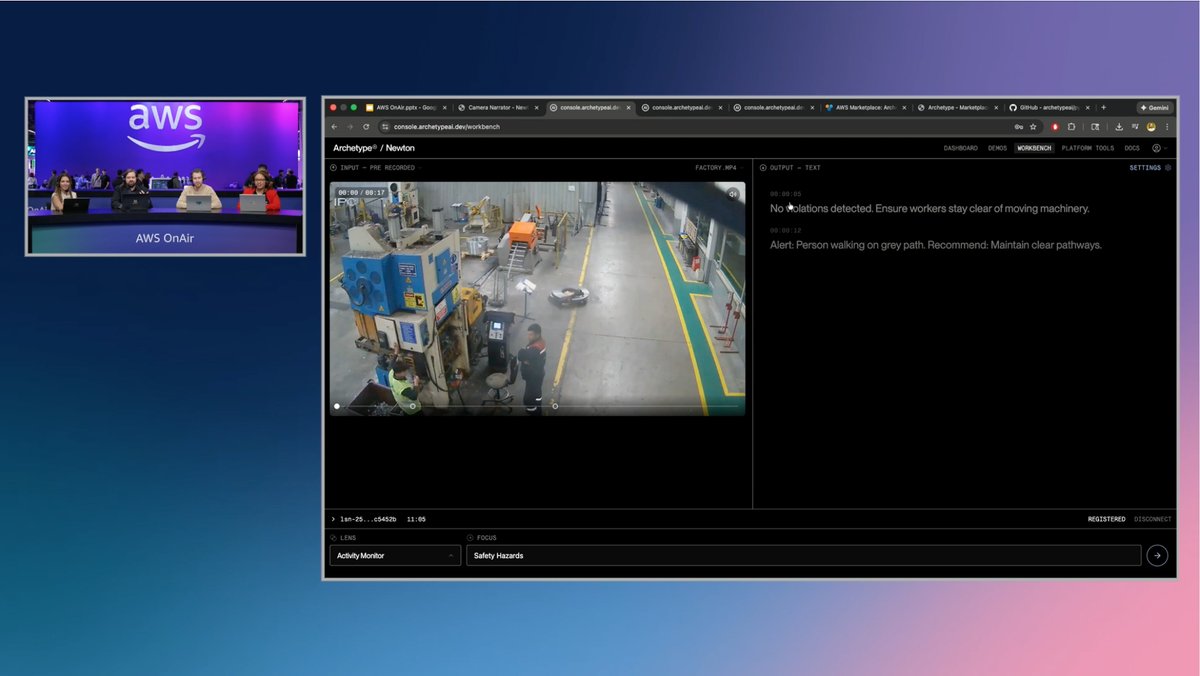The image size is (1200, 676).
Task: Open the Gemini button in the tab bar
Action: pyautogui.click(x=1154, y=107)
